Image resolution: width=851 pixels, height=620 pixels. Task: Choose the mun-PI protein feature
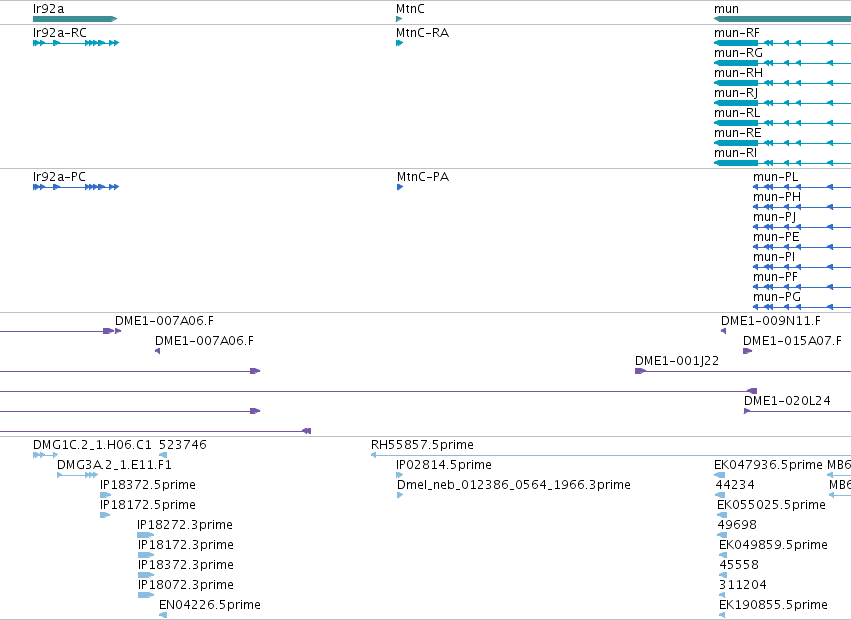tap(802, 267)
